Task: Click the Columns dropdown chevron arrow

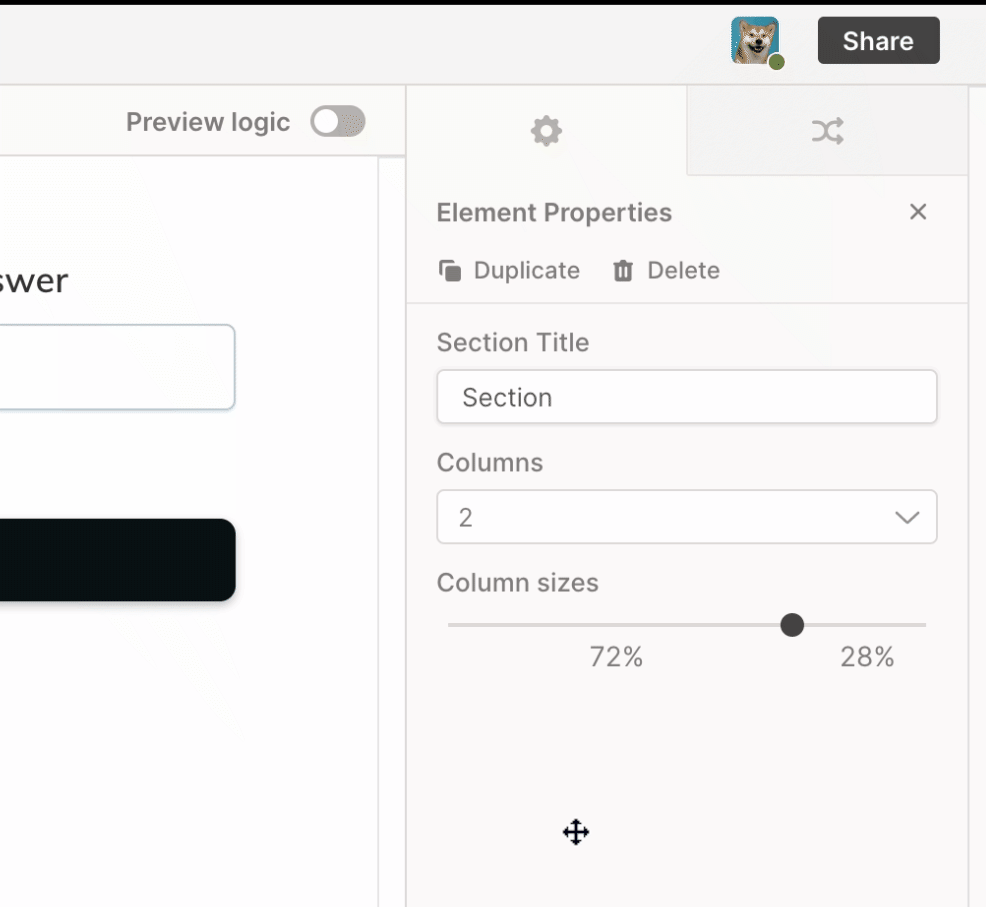Action: [907, 517]
